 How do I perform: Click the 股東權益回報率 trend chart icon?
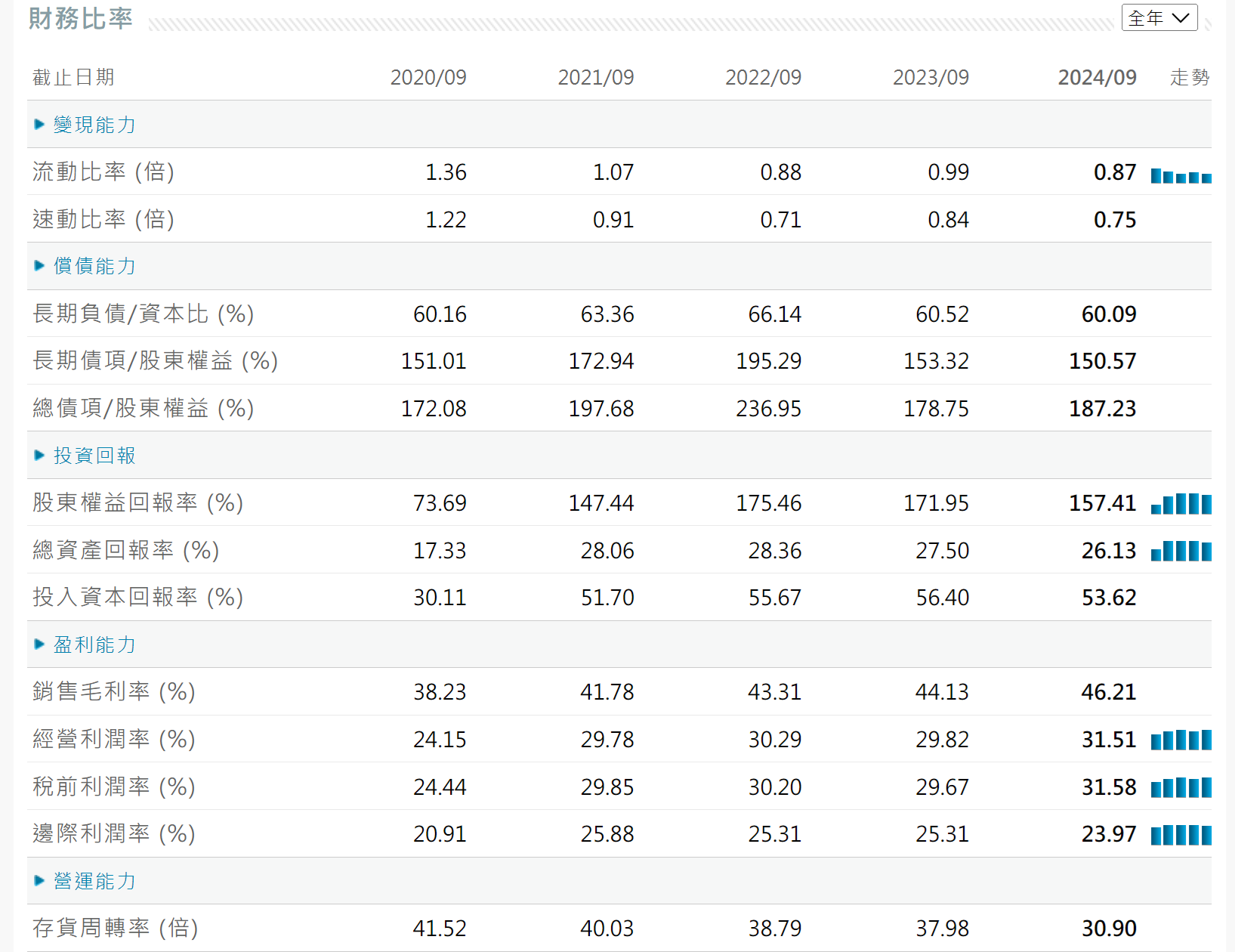[1181, 504]
